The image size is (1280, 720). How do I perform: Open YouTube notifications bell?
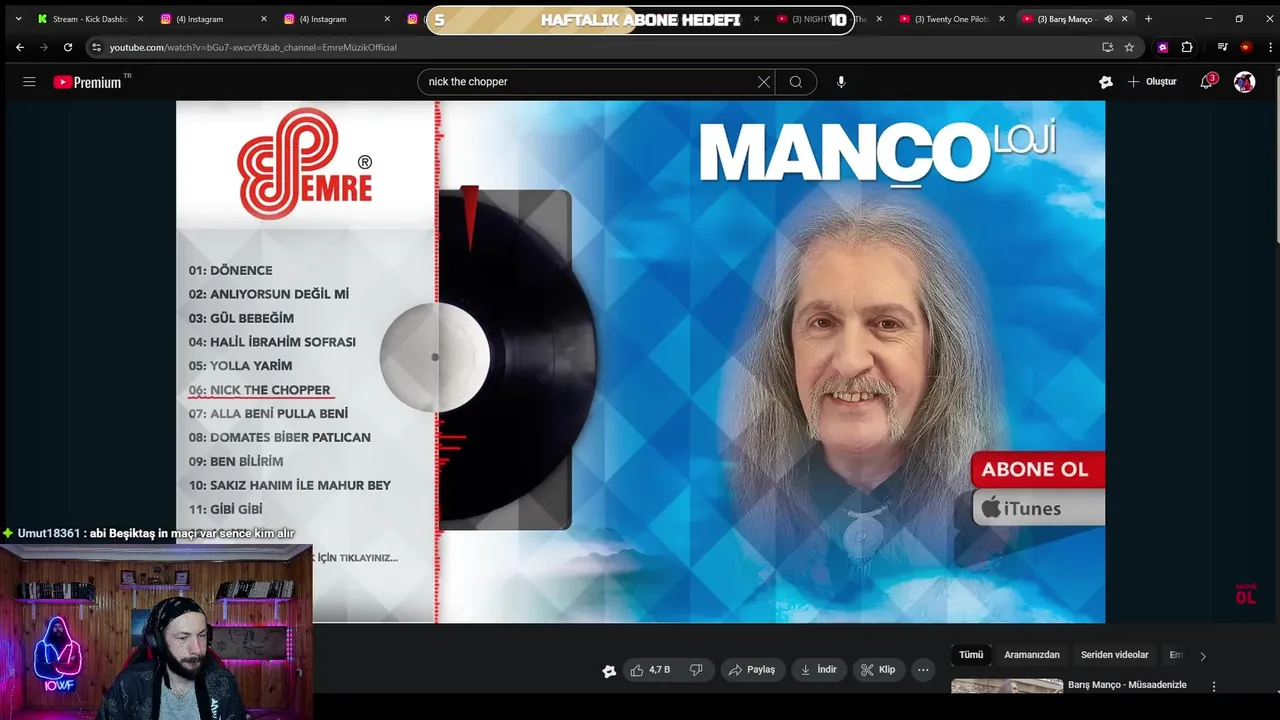pos(1207,82)
